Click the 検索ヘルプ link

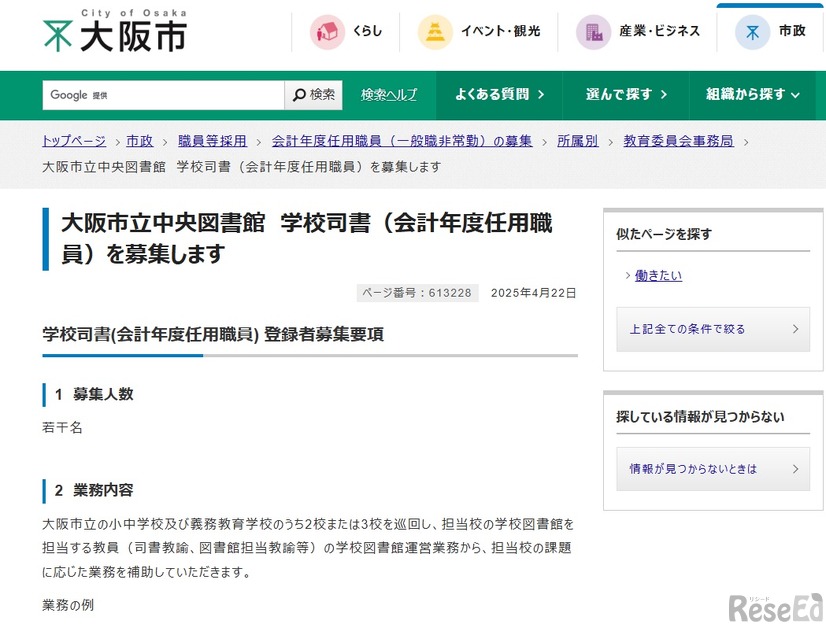[x=389, y=95]
